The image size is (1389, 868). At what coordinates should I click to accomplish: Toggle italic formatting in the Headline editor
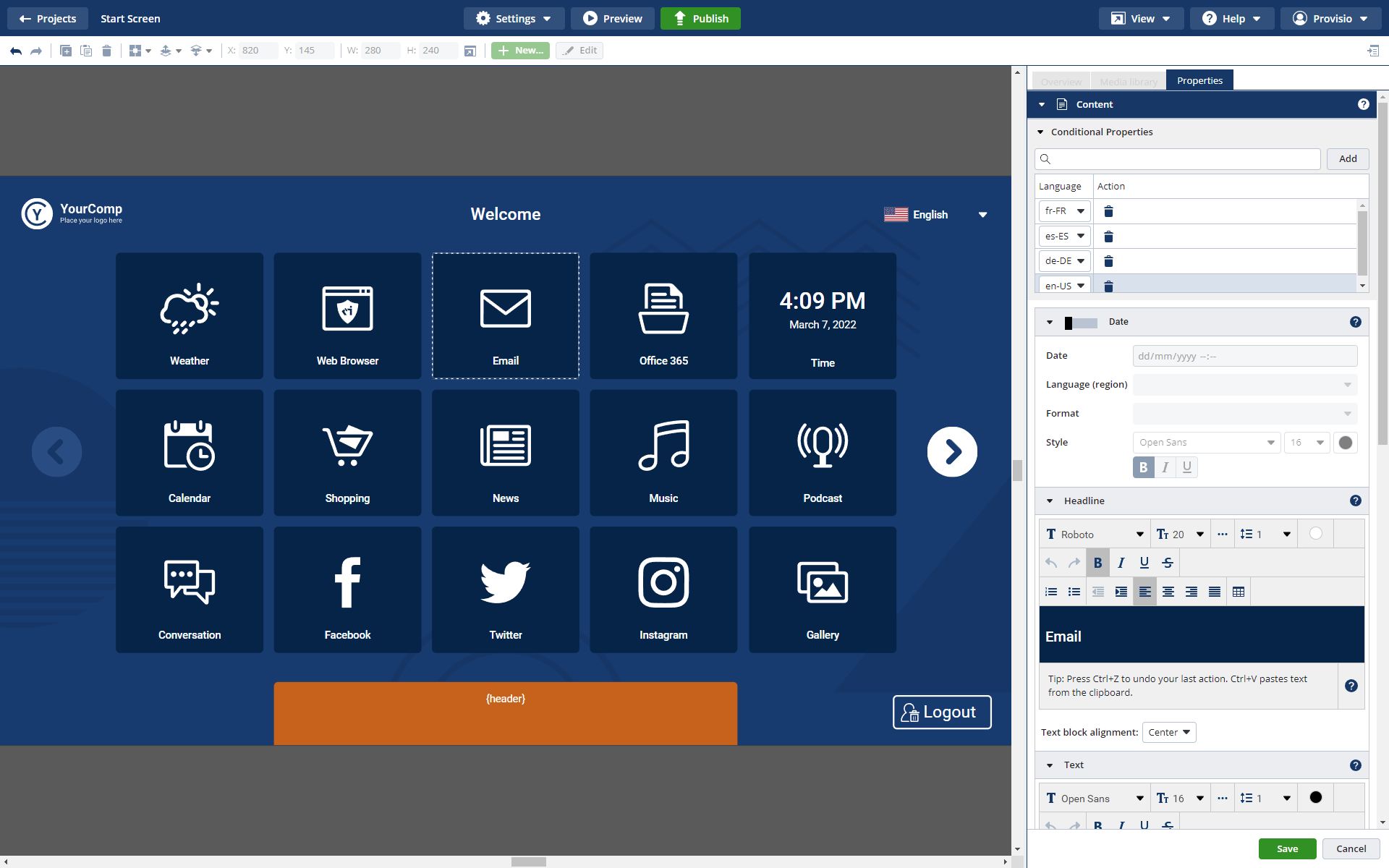(1121, 562)
